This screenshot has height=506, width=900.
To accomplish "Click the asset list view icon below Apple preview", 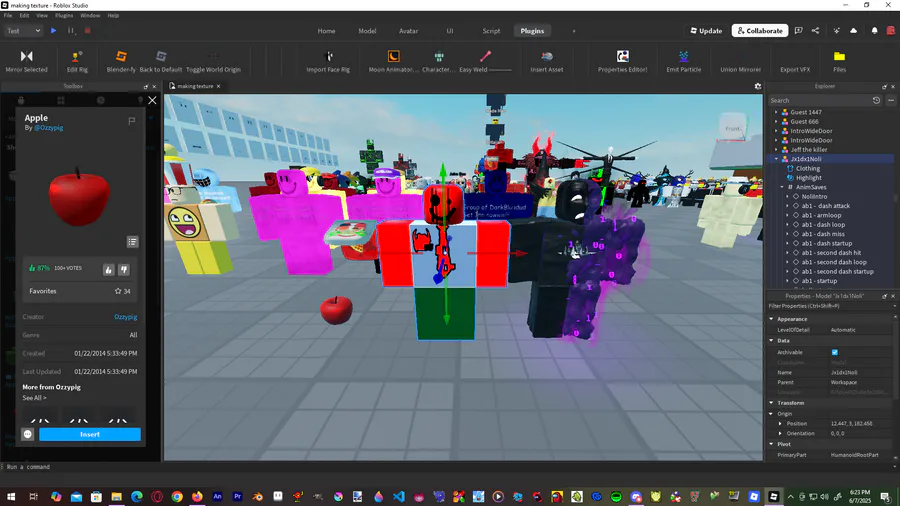I will click(133, 242).
